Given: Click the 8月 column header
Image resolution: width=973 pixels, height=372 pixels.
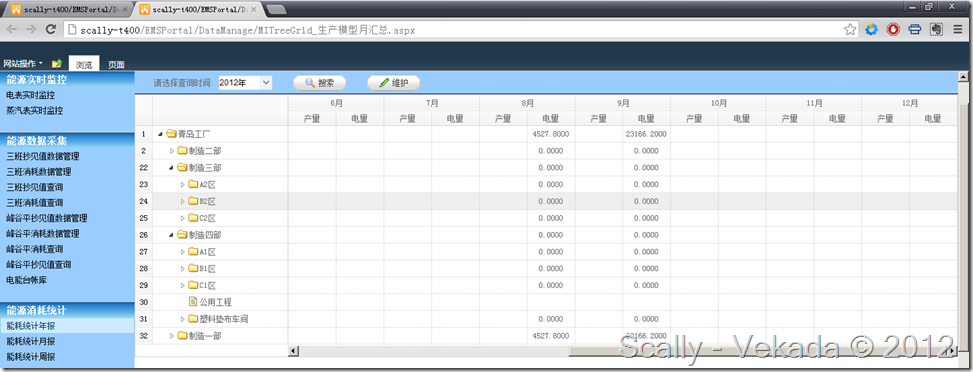Looking at the screenshot, I should click(x=527, y=103).
